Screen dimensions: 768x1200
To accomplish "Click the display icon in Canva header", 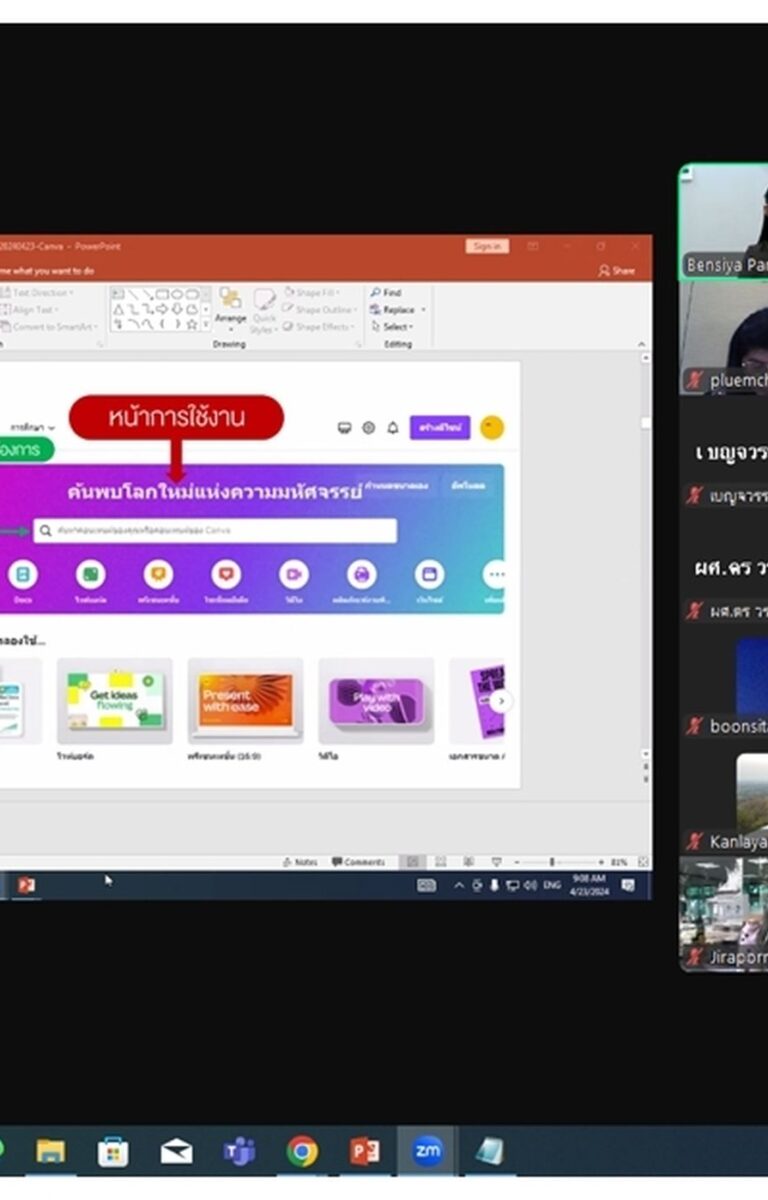I will [x=345, y=428].
